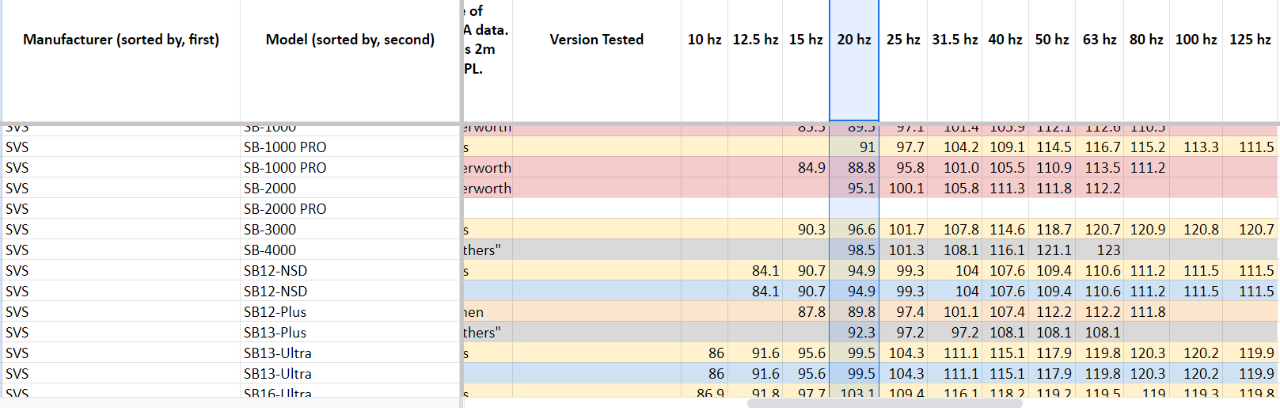
Task: Select the 20 hz cell showing 95.1
Action: point(854,188)
